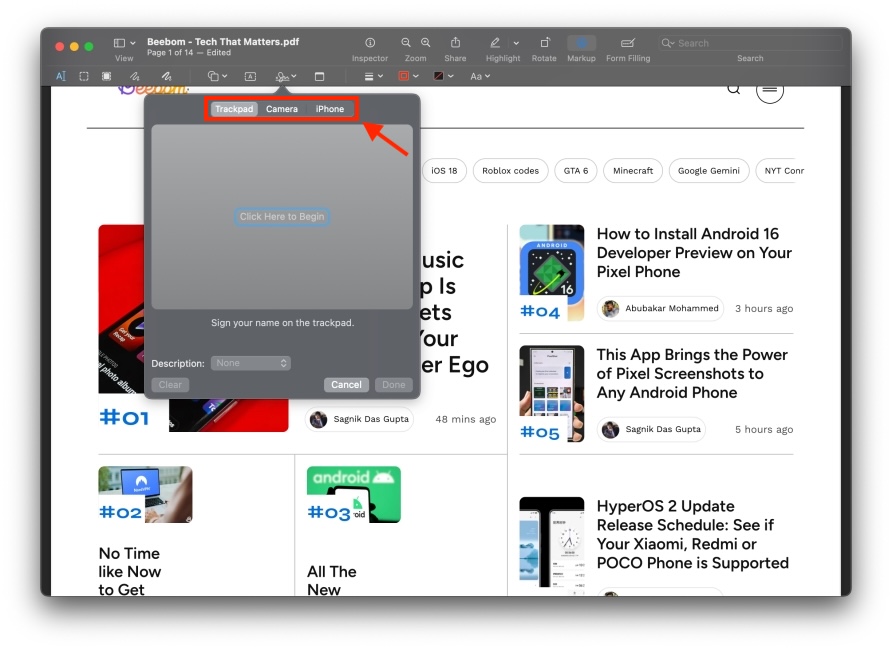Select the Highlight pen icon
Image resolution: width=892 pixels, height=650 pixels.
(x=495, y=43)
